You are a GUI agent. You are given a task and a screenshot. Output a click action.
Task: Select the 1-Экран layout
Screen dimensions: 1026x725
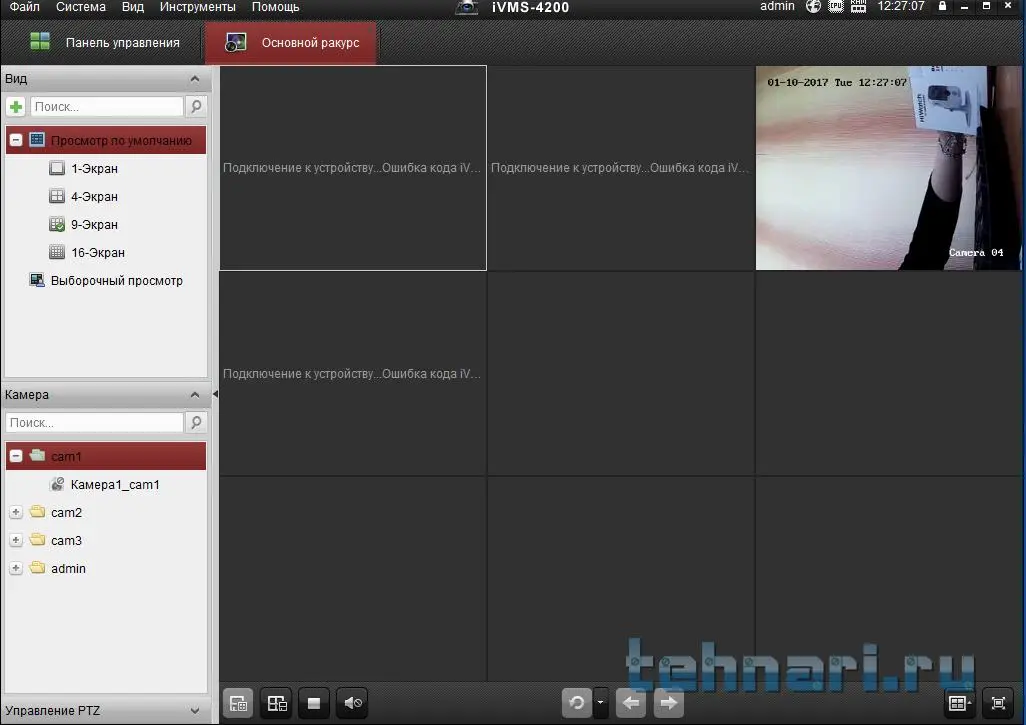(94, 168)
